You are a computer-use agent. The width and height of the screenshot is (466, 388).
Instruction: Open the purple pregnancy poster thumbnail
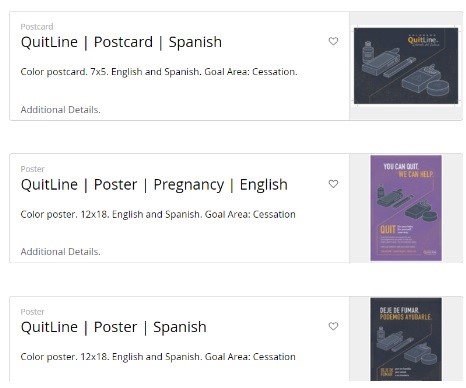(x=406, y=208)
